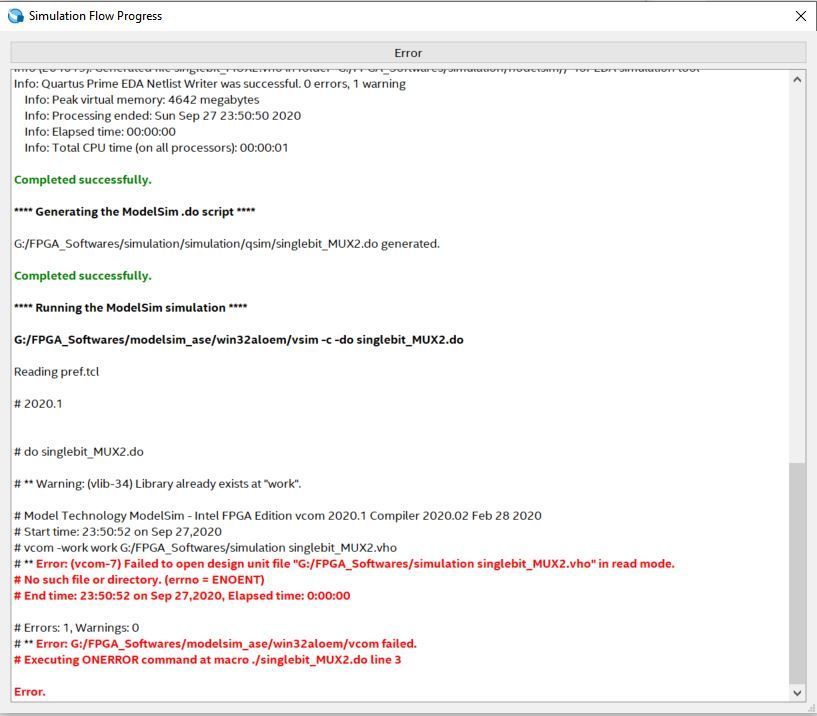Click the resize grip in window corner

click(811, 709)
